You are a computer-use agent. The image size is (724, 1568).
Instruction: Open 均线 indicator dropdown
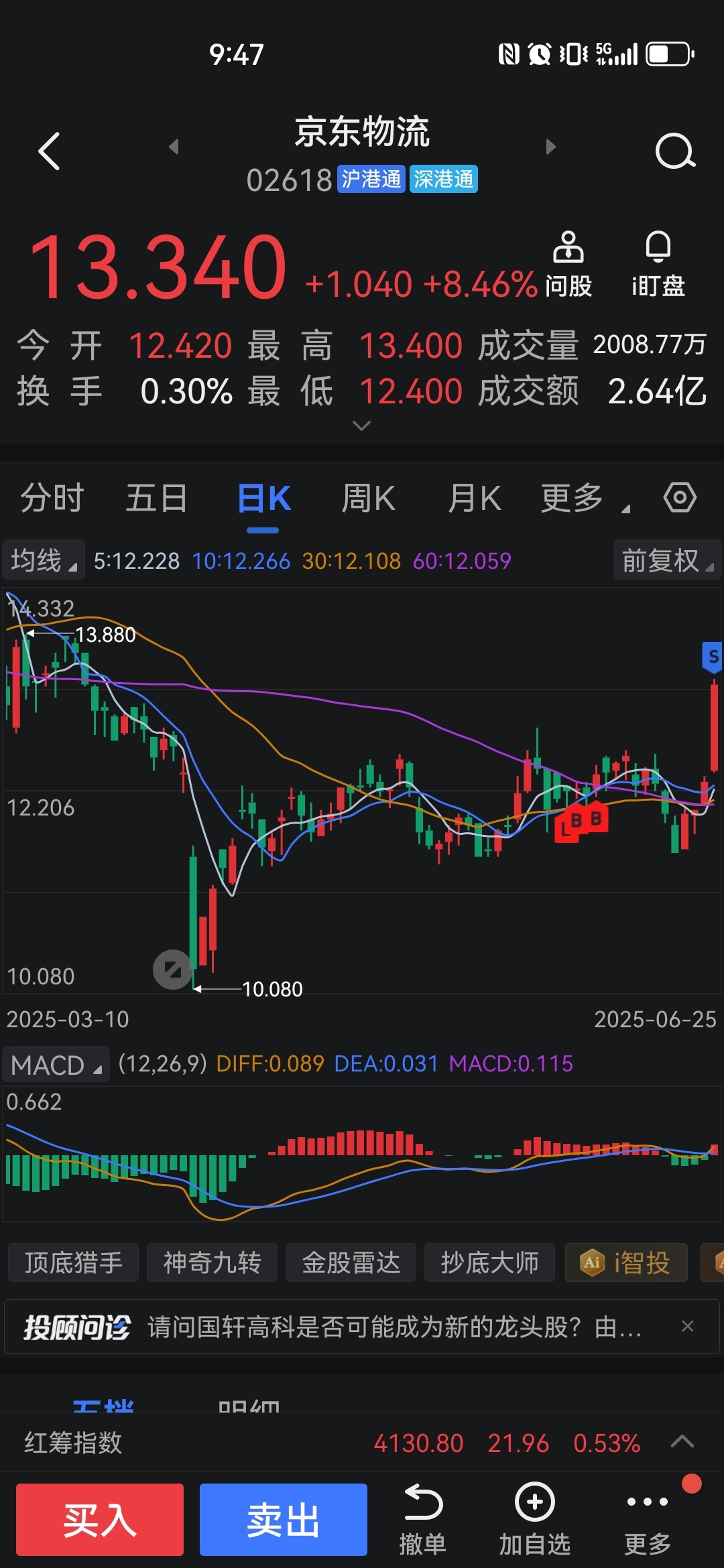(43, 560)
